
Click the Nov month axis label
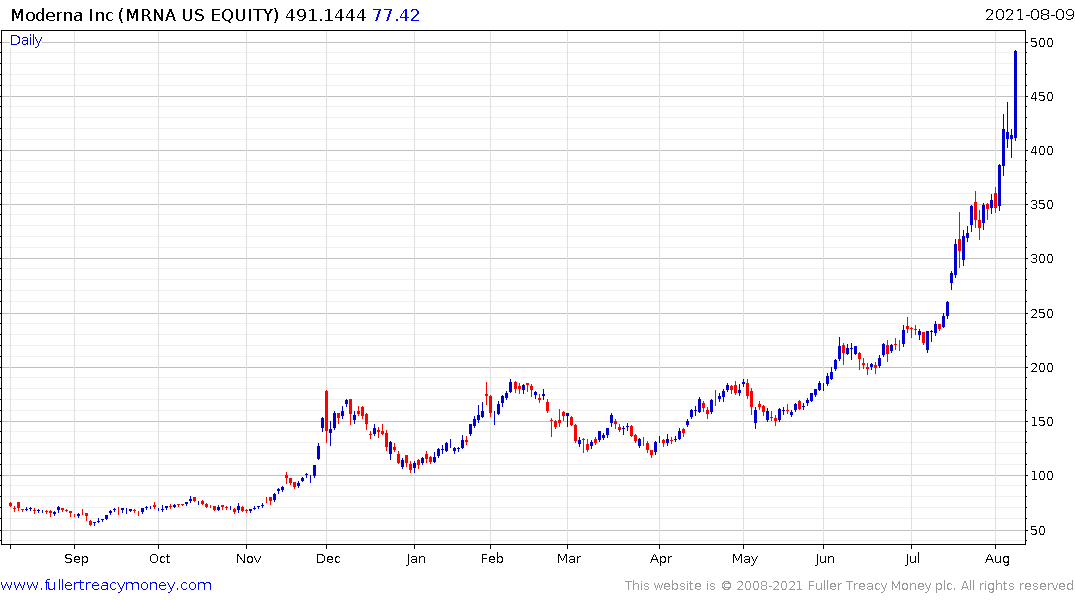click(x=248, y=559)
